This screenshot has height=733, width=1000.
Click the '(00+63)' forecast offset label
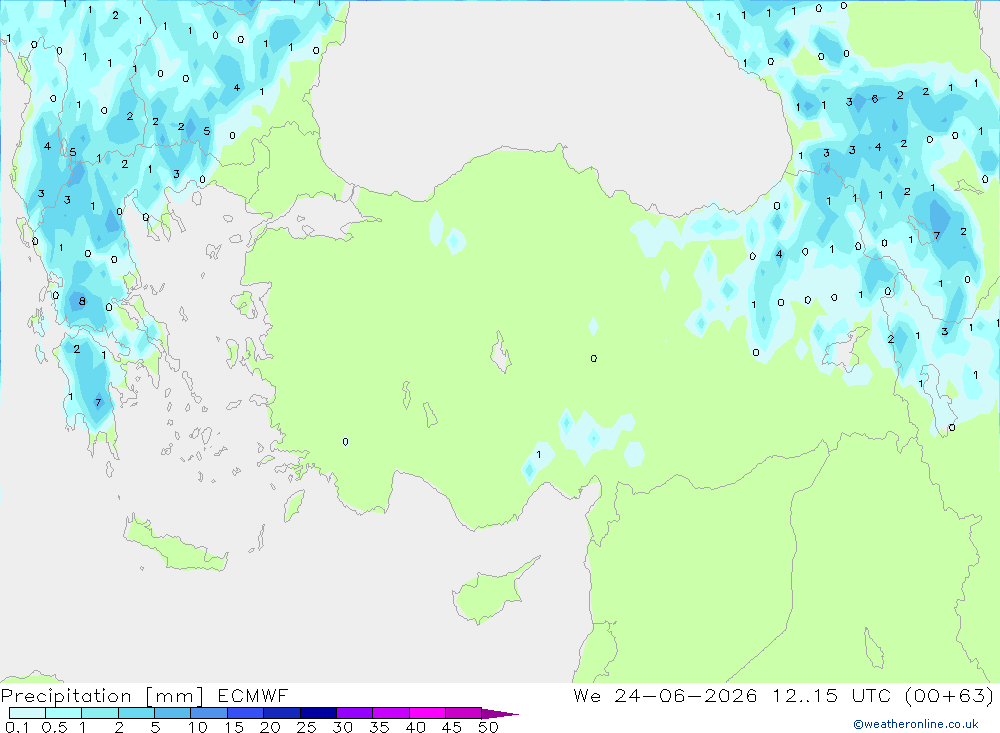(949, 695)
